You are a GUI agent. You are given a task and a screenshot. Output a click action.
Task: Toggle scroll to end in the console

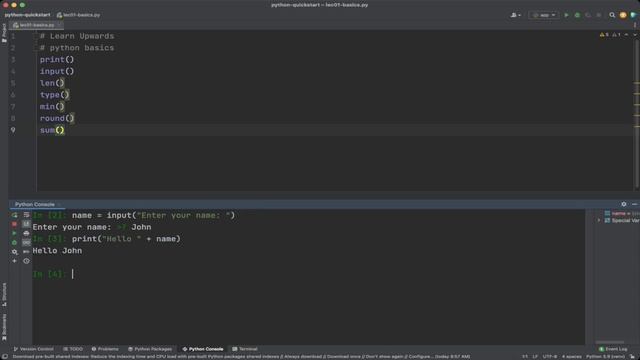[27, 224]
